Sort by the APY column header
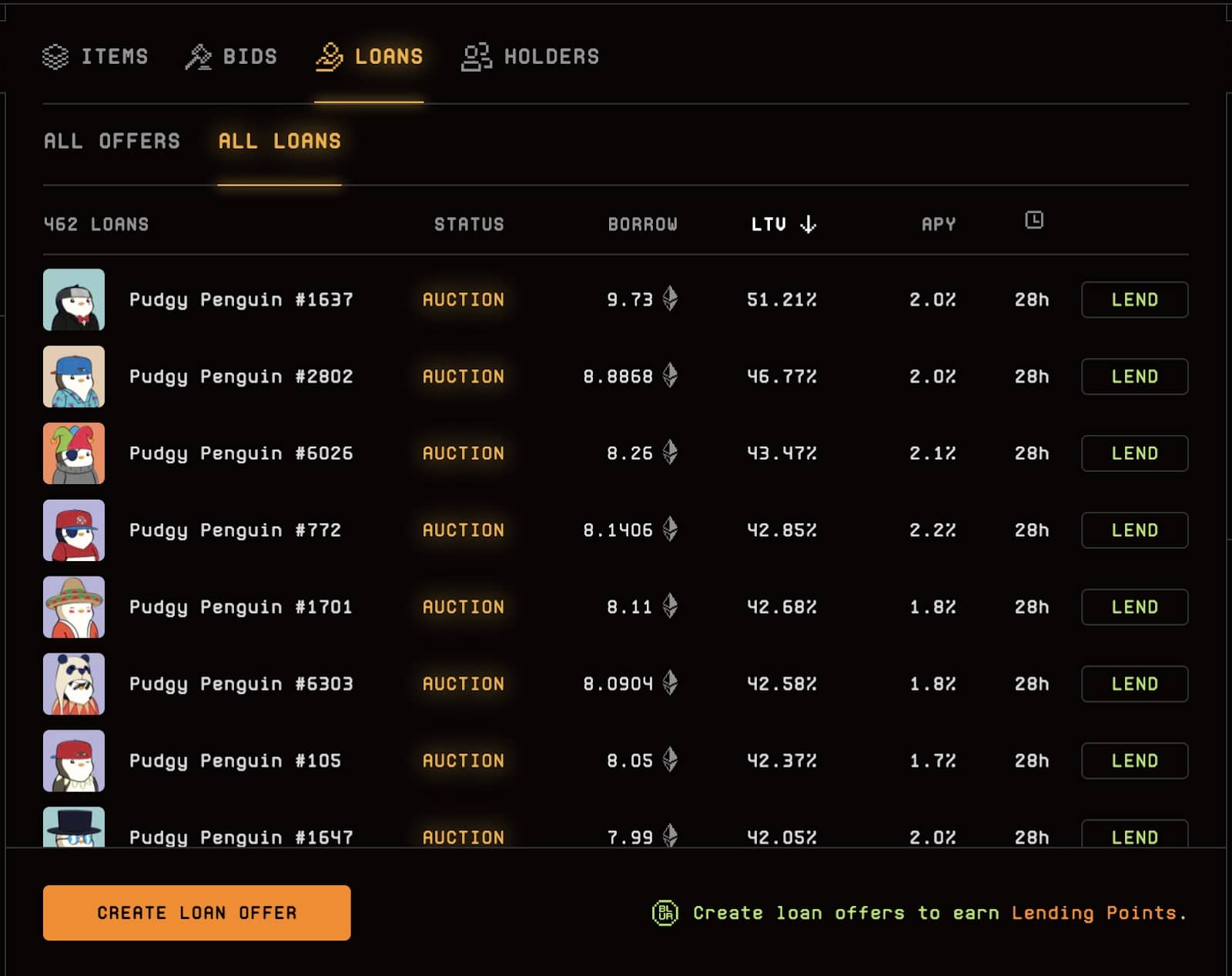Viewport: 1232px width, 976px height. click(939, 224)
